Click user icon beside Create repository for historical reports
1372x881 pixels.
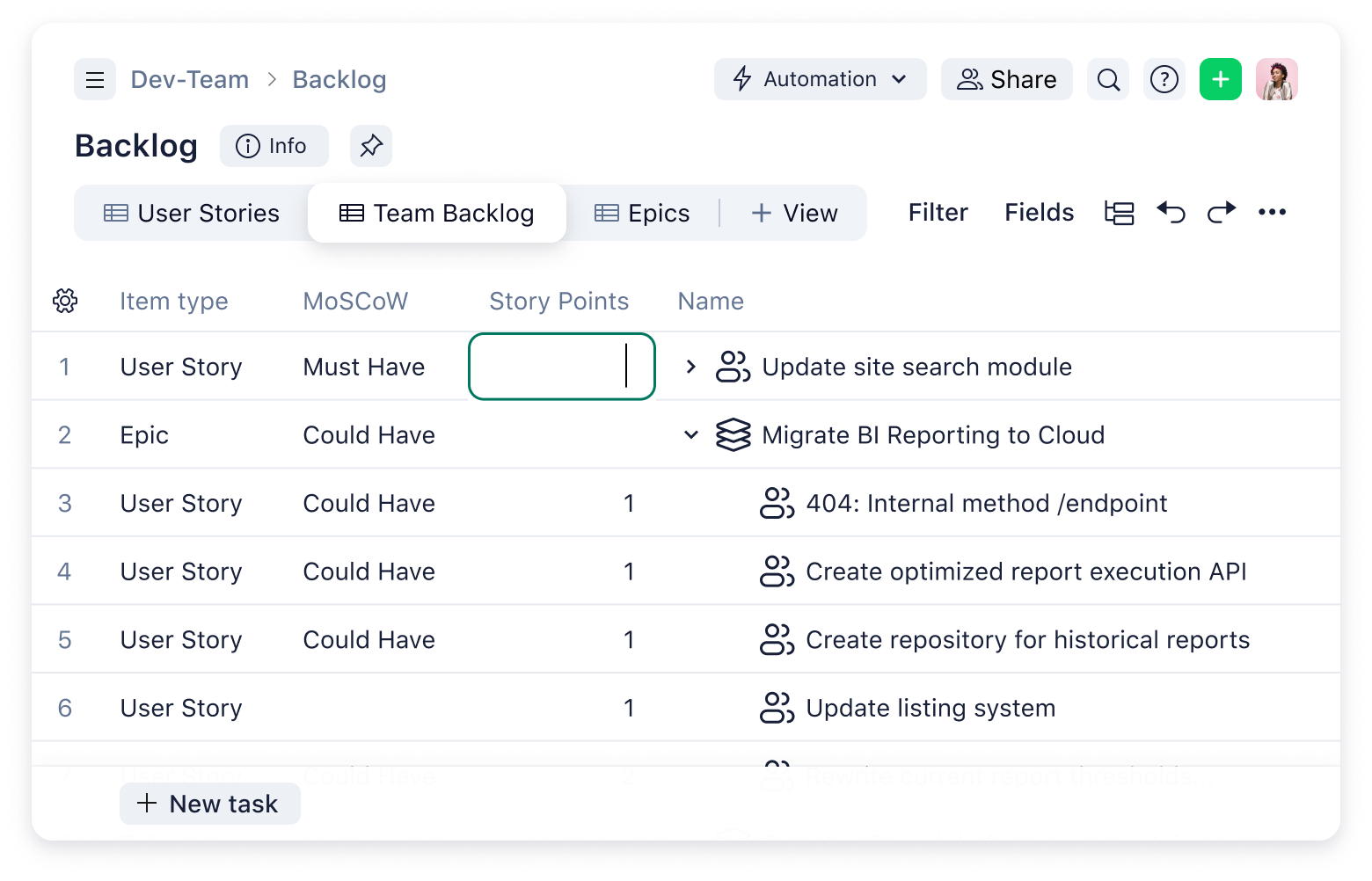777,640
